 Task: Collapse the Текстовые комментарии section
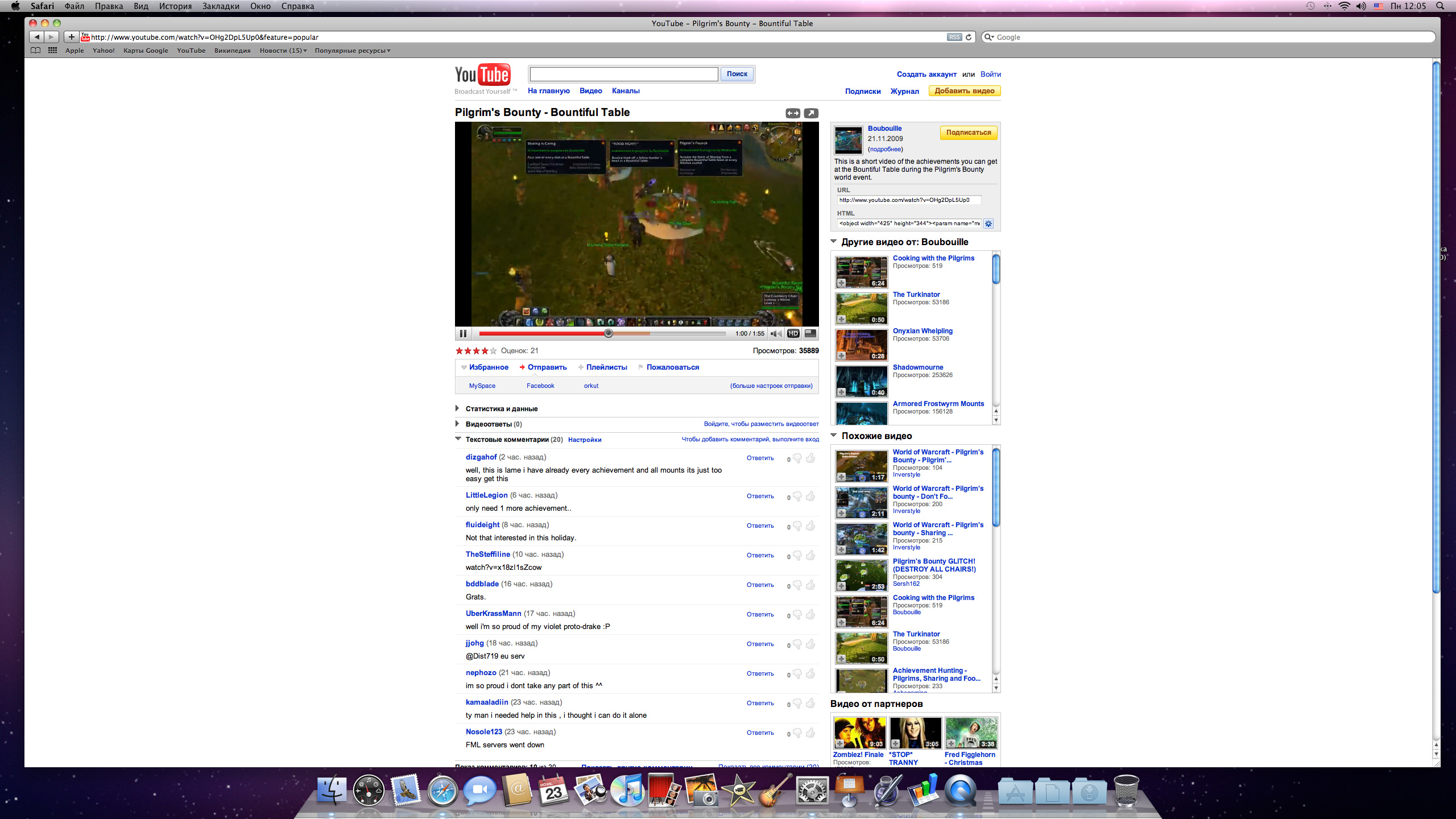point(458,439)
